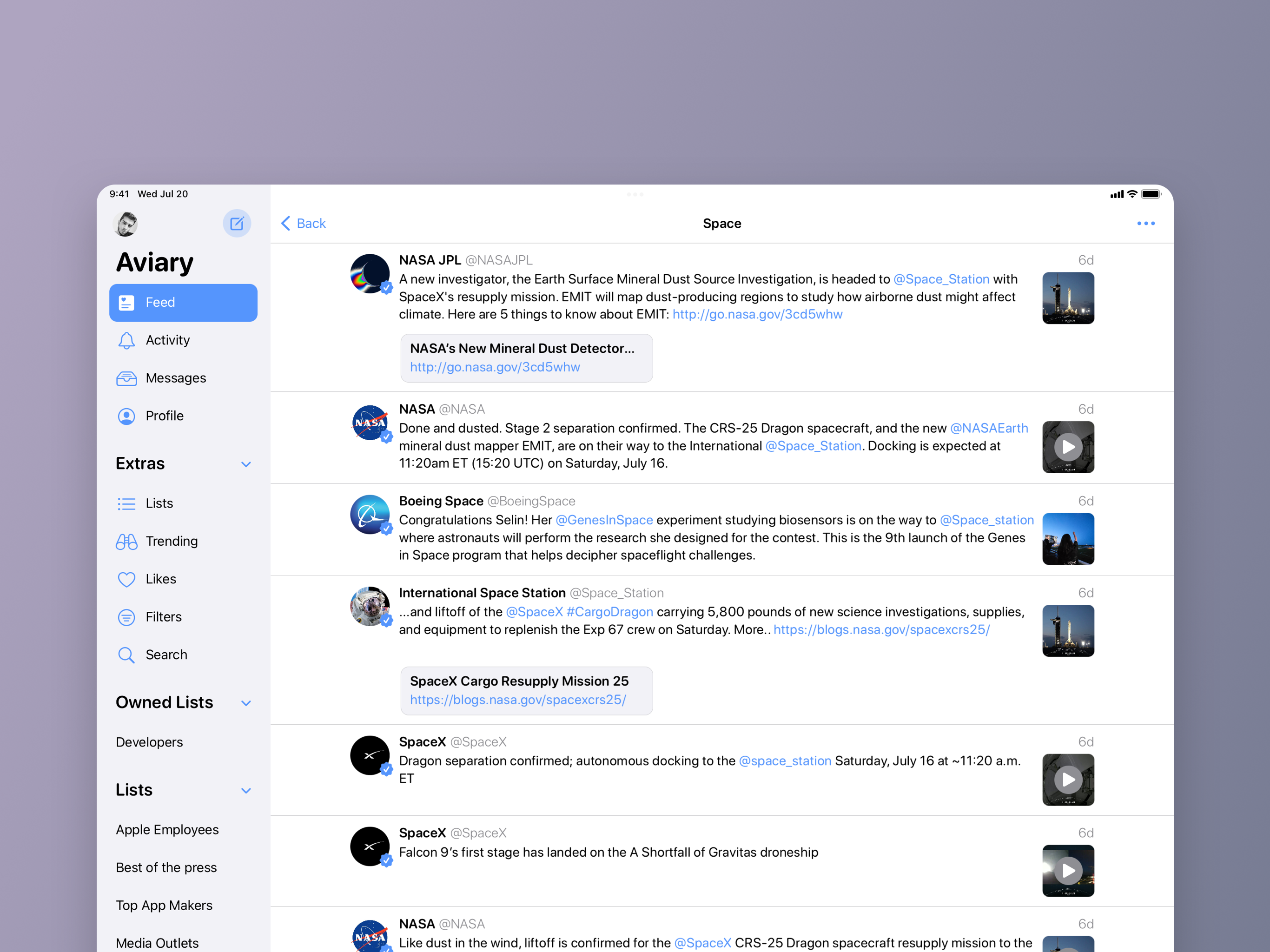This screenshot has height=952, width=1270.
Task: Open SpaceX Cargo Resupply Mission 25 card
Action: pos(527,691)
